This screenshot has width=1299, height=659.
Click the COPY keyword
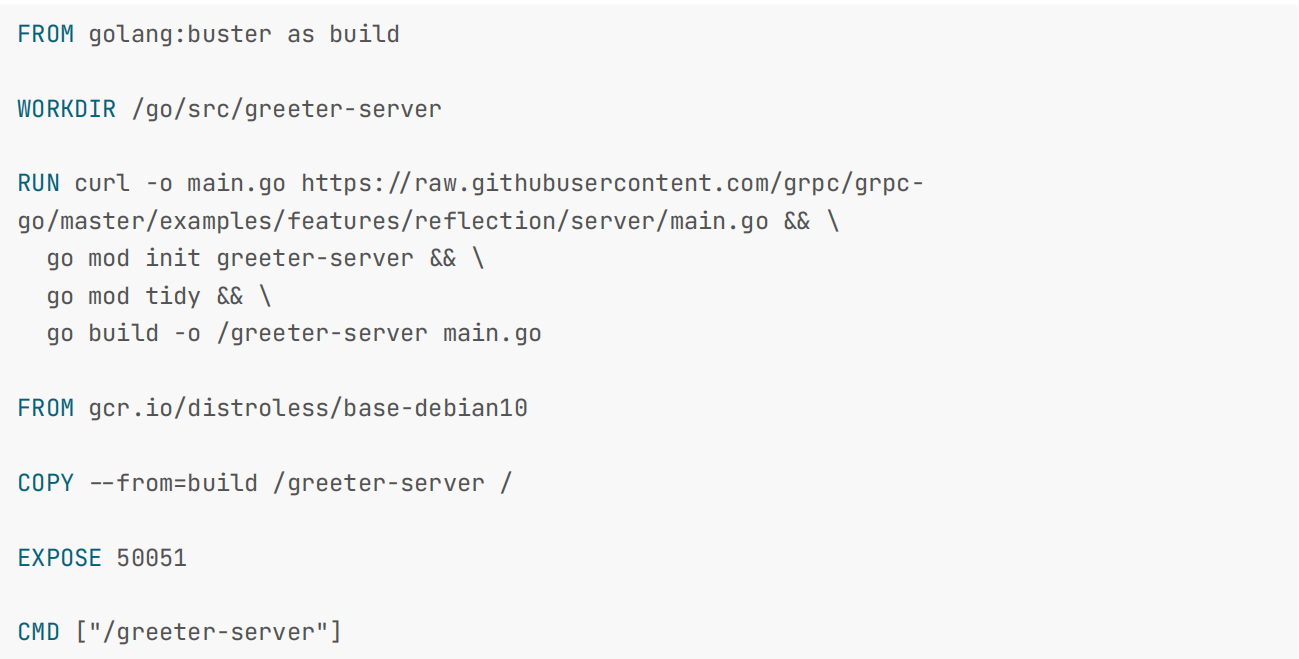click(x=45, y=483)
